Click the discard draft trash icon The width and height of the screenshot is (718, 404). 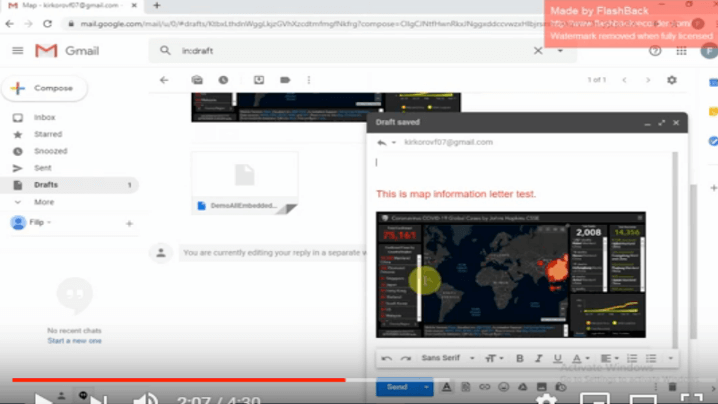672,388
